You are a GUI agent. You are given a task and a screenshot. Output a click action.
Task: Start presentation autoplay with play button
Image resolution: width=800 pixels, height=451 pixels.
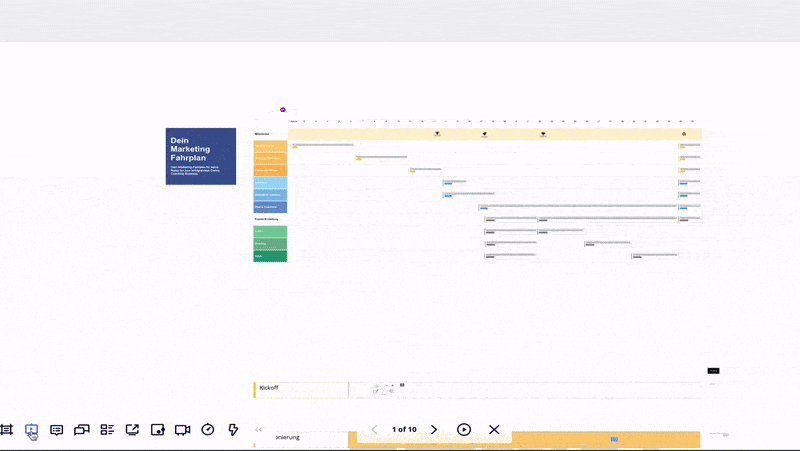(x=464, y=429)
